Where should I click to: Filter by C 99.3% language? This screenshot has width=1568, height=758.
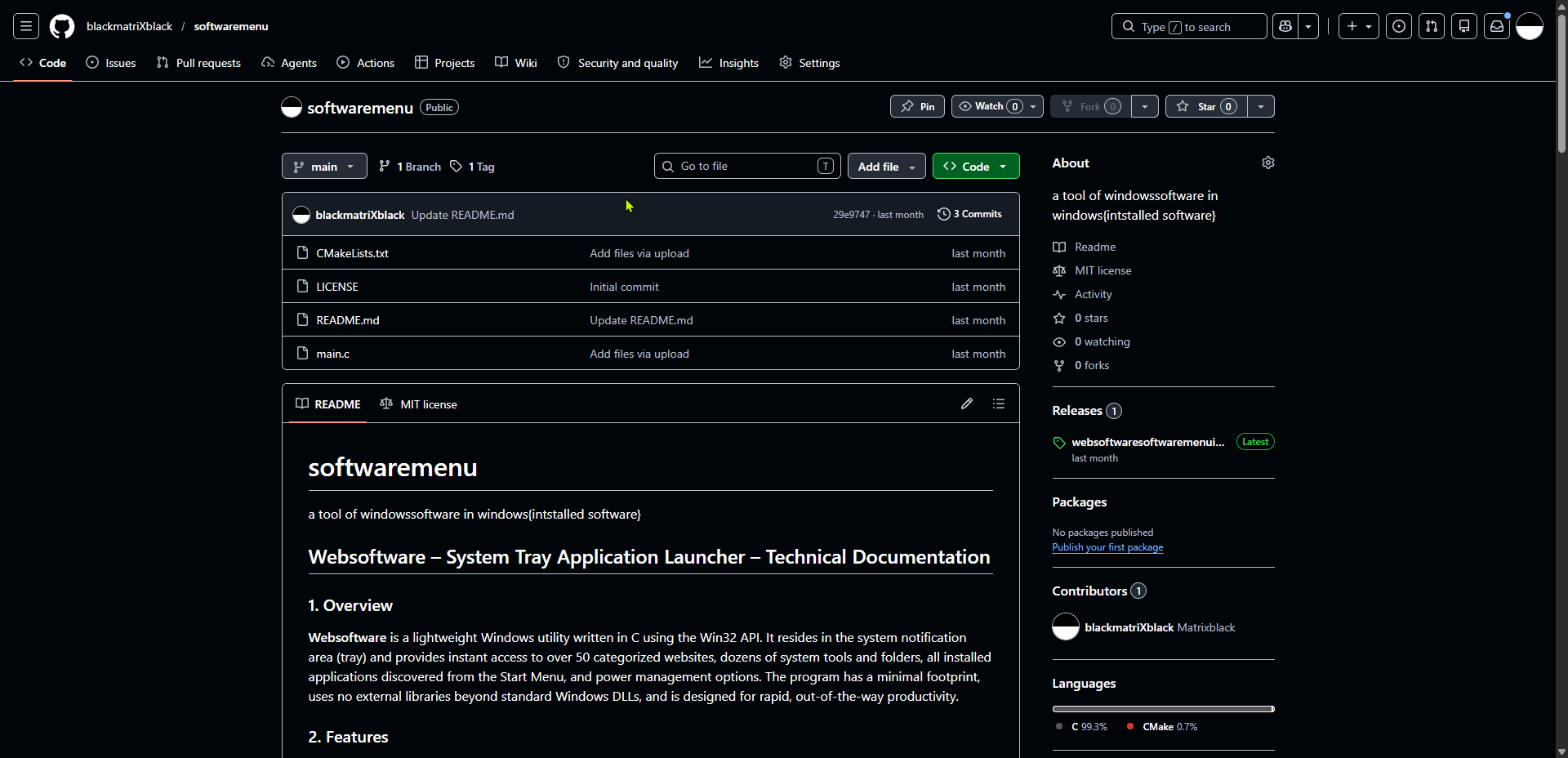pyautogui.click(x=1081, y=727)
